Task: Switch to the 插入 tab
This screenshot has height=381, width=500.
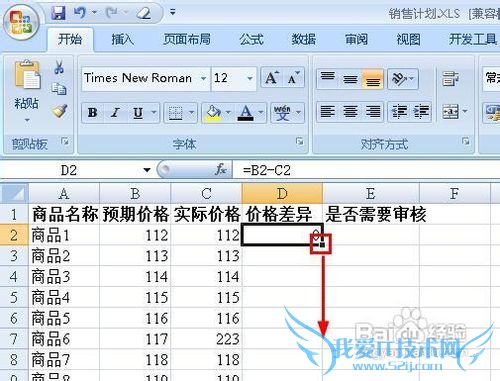Action: click(123, 39)
